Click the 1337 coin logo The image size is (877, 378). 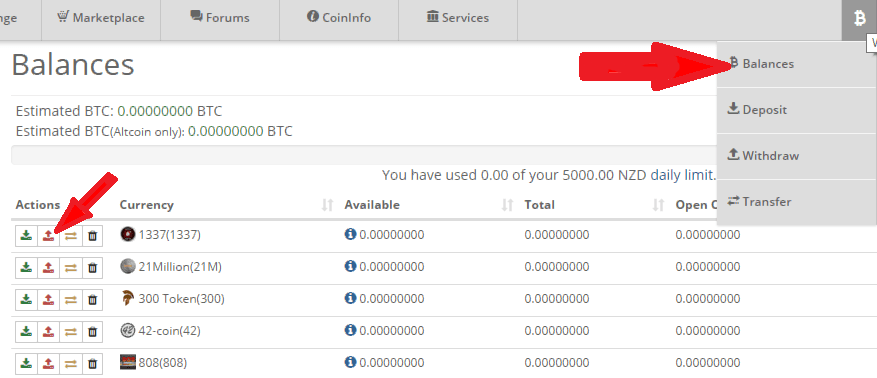point(128,234)
